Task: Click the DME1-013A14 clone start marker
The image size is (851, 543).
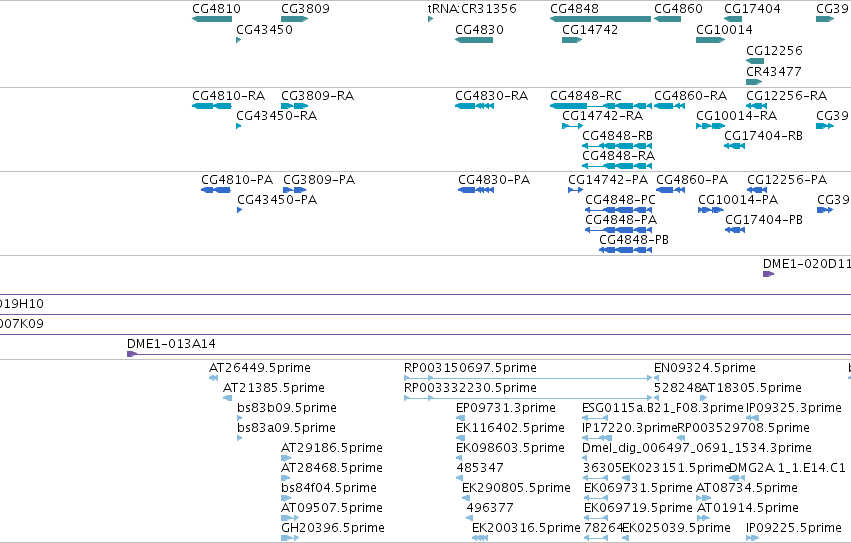Action: [132, 354]
